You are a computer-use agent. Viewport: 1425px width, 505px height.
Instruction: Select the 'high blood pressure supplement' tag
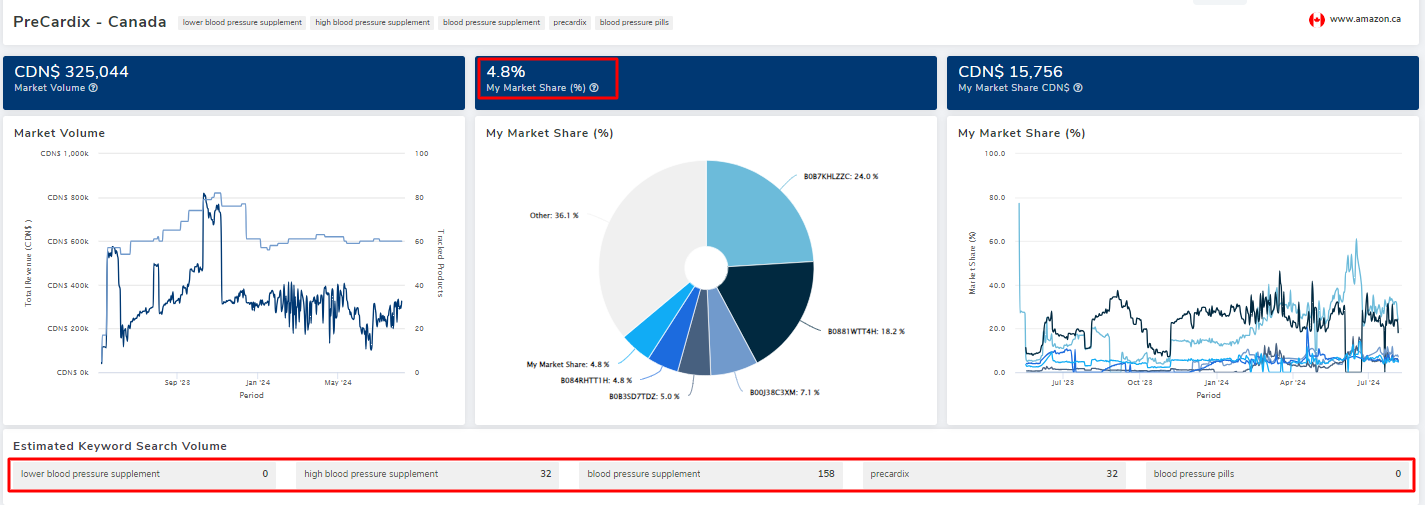(x=372, y=22)
